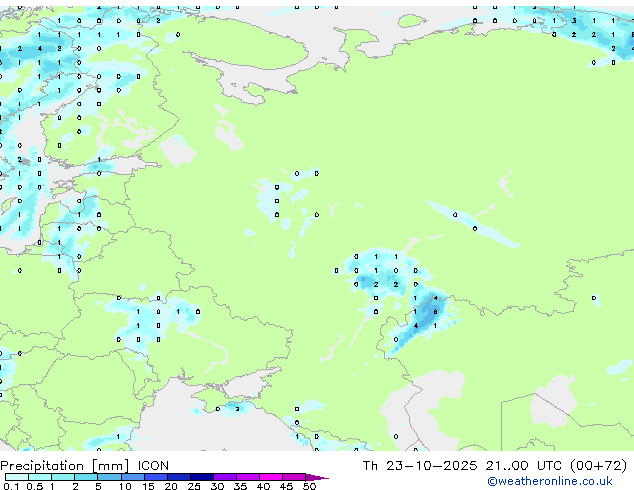The width and height of the screenshot is (634, 490).
Task: Click the '(00+72)' forecast offset text
Action: pyautogui.click(x=598, y=466)
